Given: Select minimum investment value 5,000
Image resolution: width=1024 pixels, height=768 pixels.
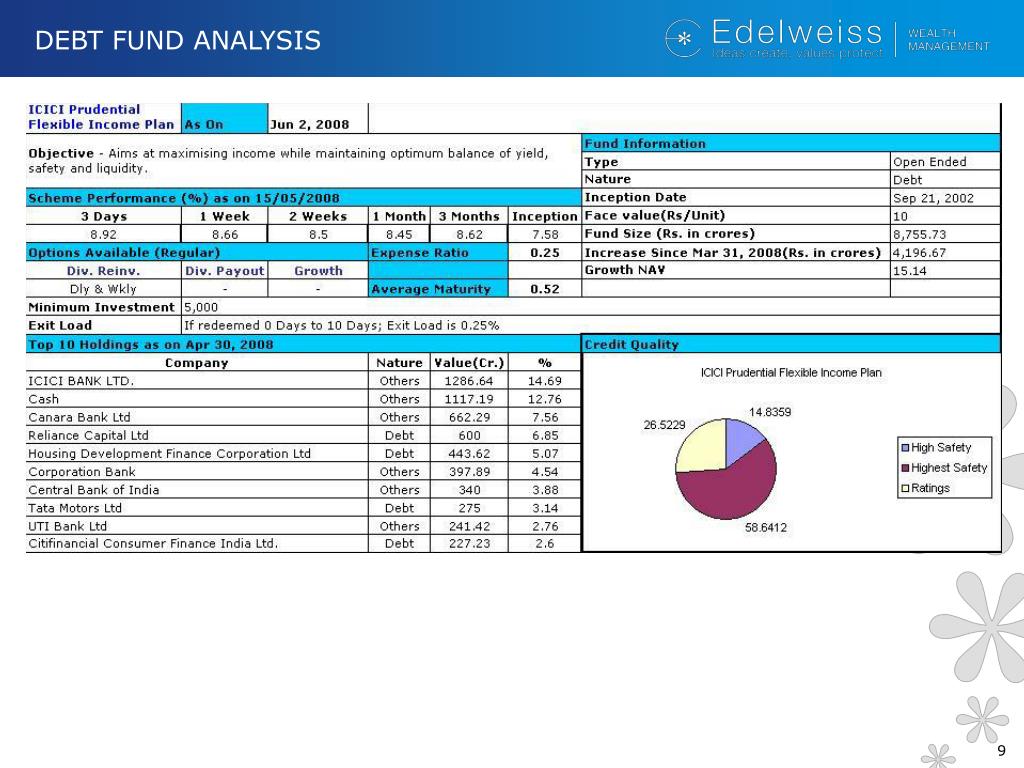Looking at the screenshot, I should (200, 307).
